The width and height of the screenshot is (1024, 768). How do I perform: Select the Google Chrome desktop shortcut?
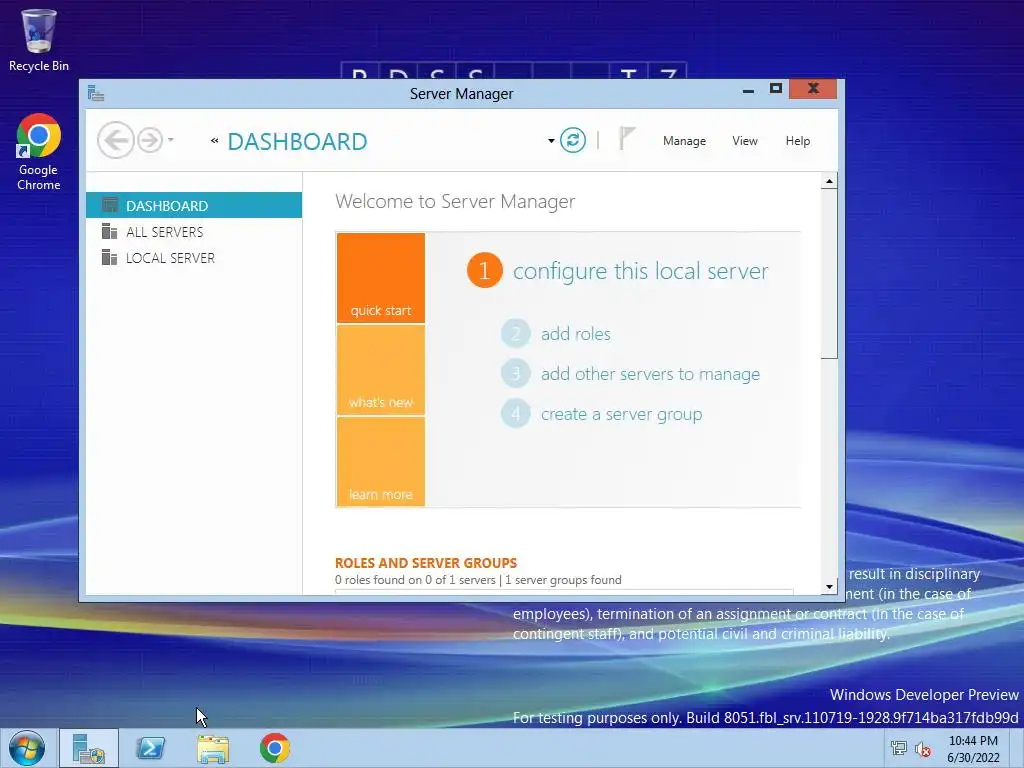click(39, 153)
